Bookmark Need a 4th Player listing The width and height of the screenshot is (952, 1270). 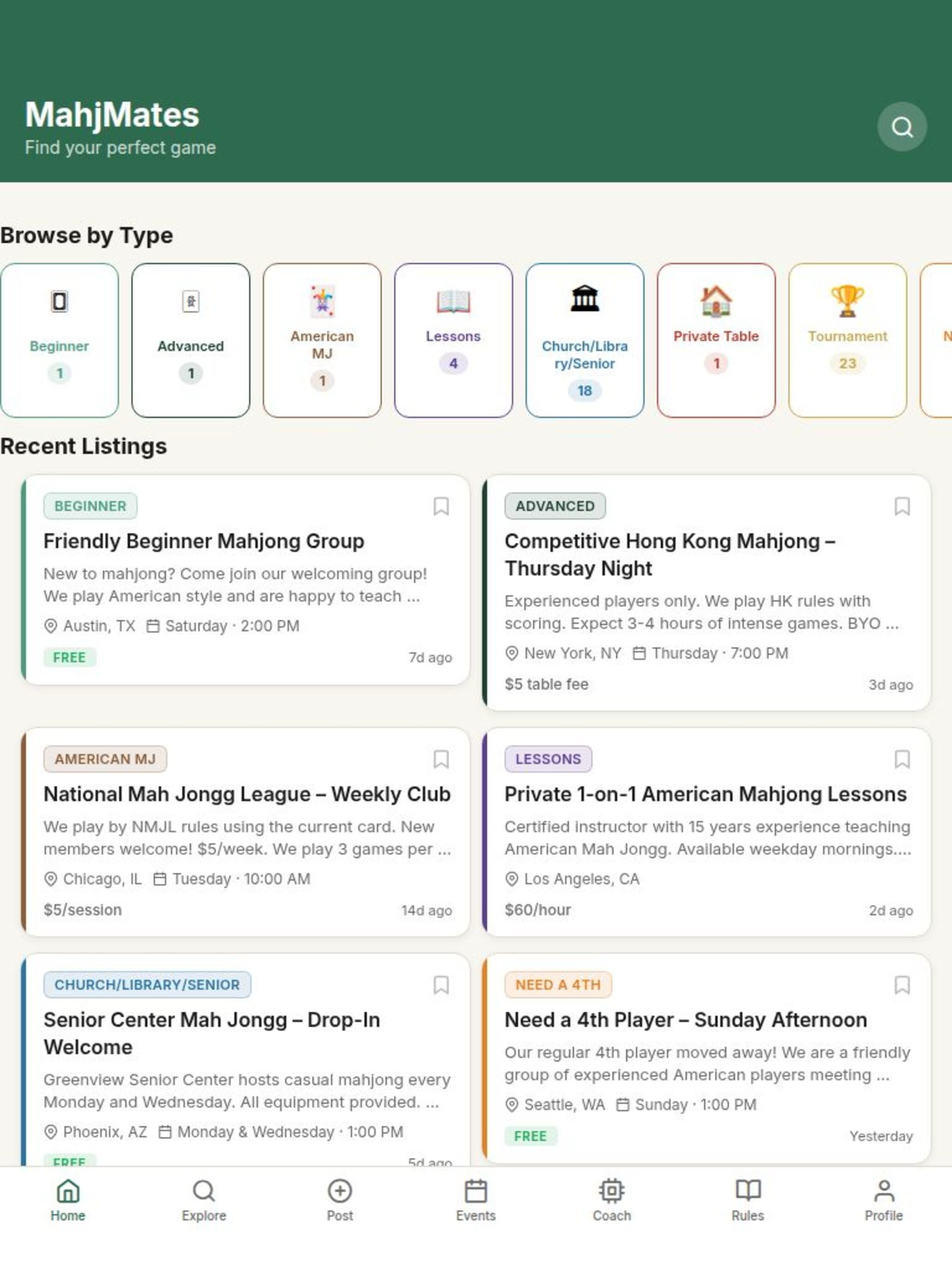tap(902, 985)
